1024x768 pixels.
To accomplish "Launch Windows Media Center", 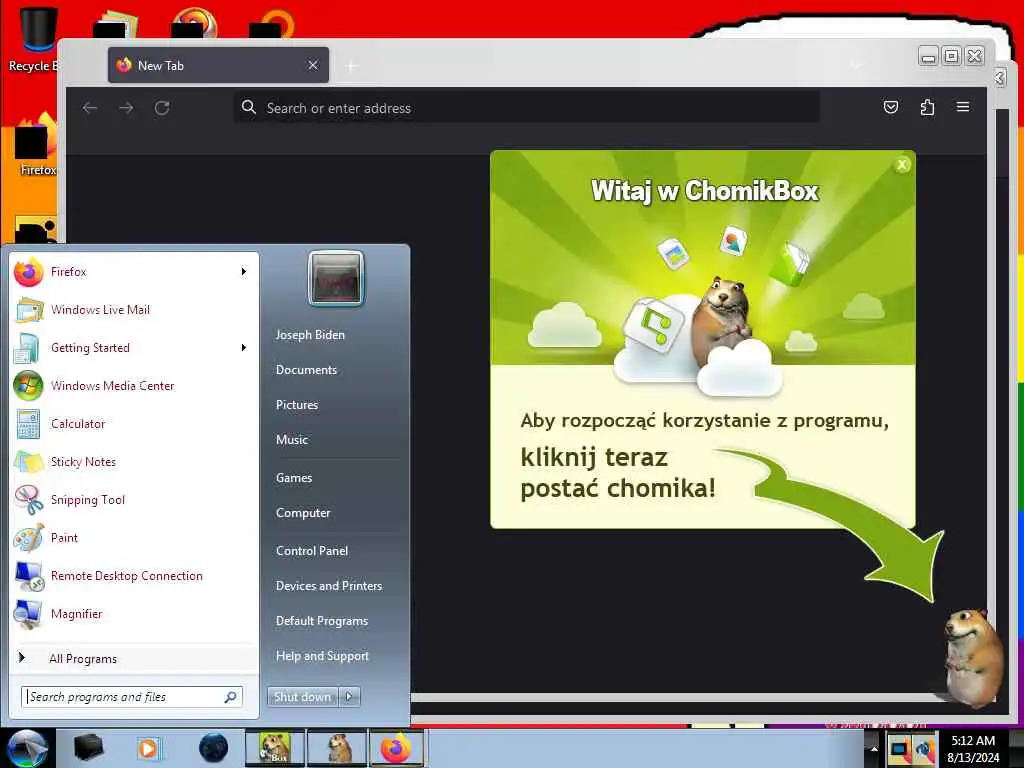I will tap(135, 385).
